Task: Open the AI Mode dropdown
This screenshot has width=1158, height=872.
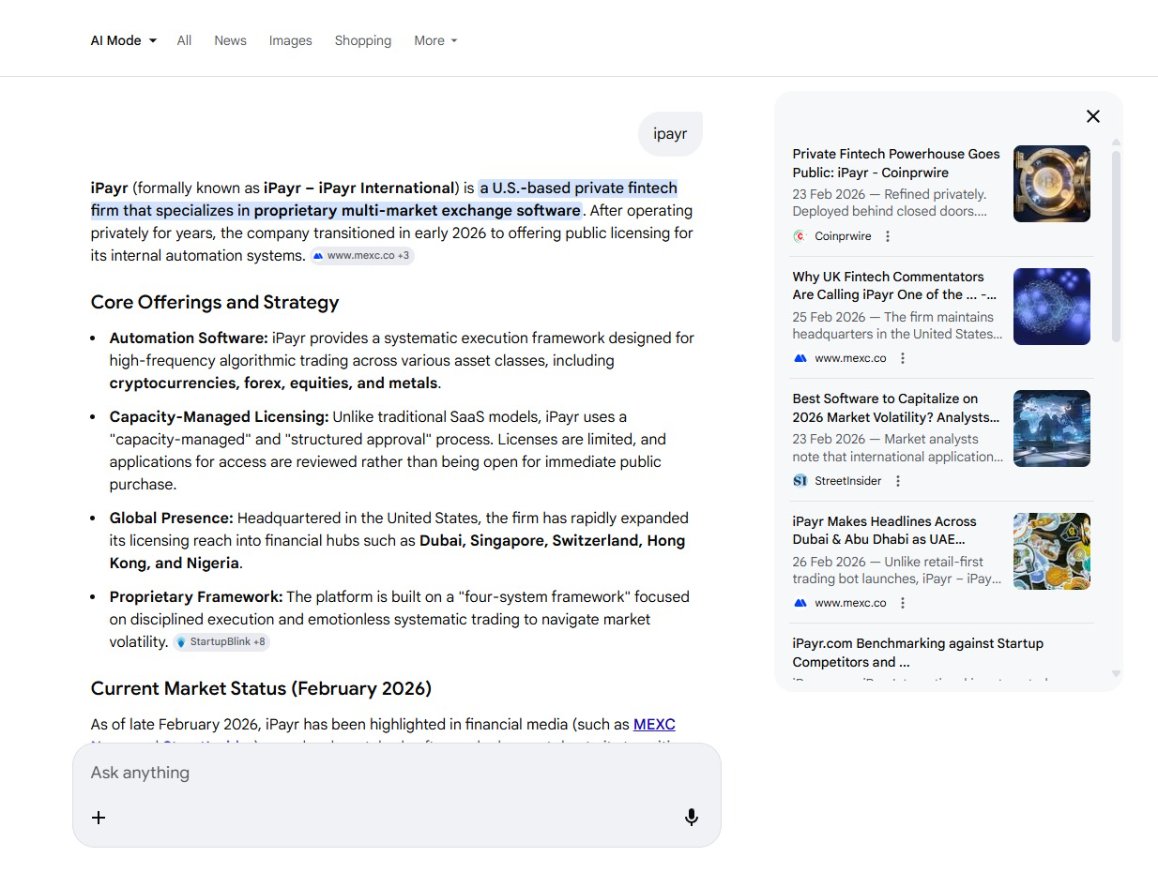Action: pyautogui.click(x=123, y=41)
